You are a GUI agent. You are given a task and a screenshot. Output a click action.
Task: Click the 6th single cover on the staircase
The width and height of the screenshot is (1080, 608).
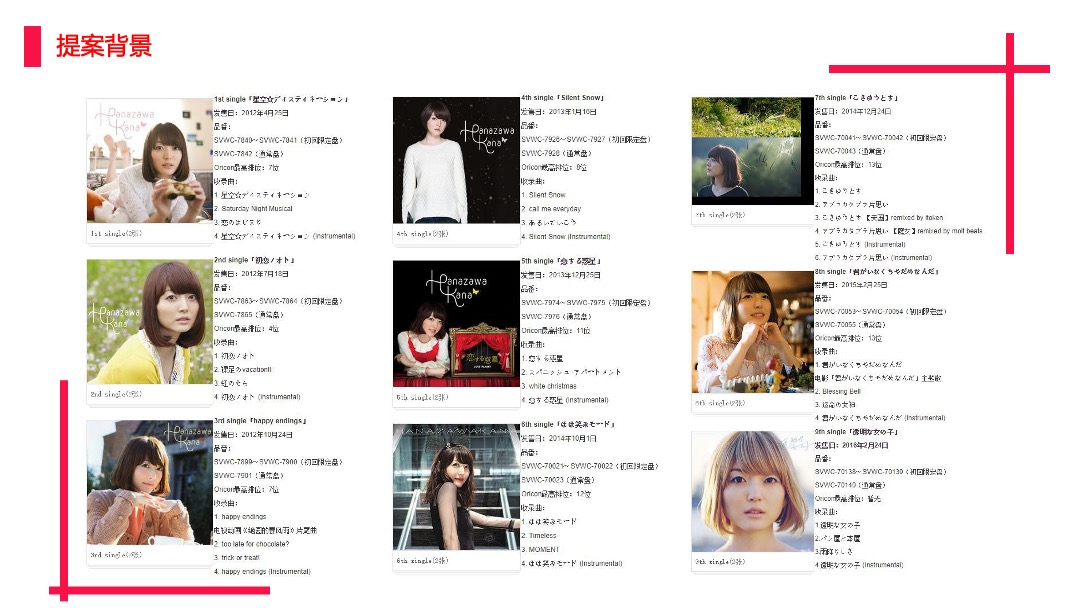(x=455, y=486)
